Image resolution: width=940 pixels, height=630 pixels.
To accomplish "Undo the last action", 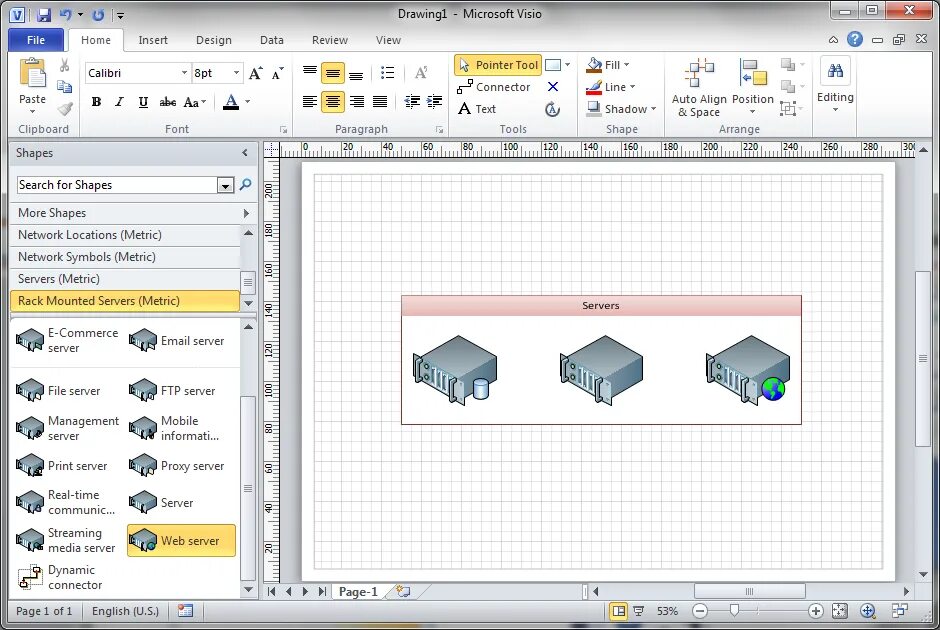I will pos(66,15).
